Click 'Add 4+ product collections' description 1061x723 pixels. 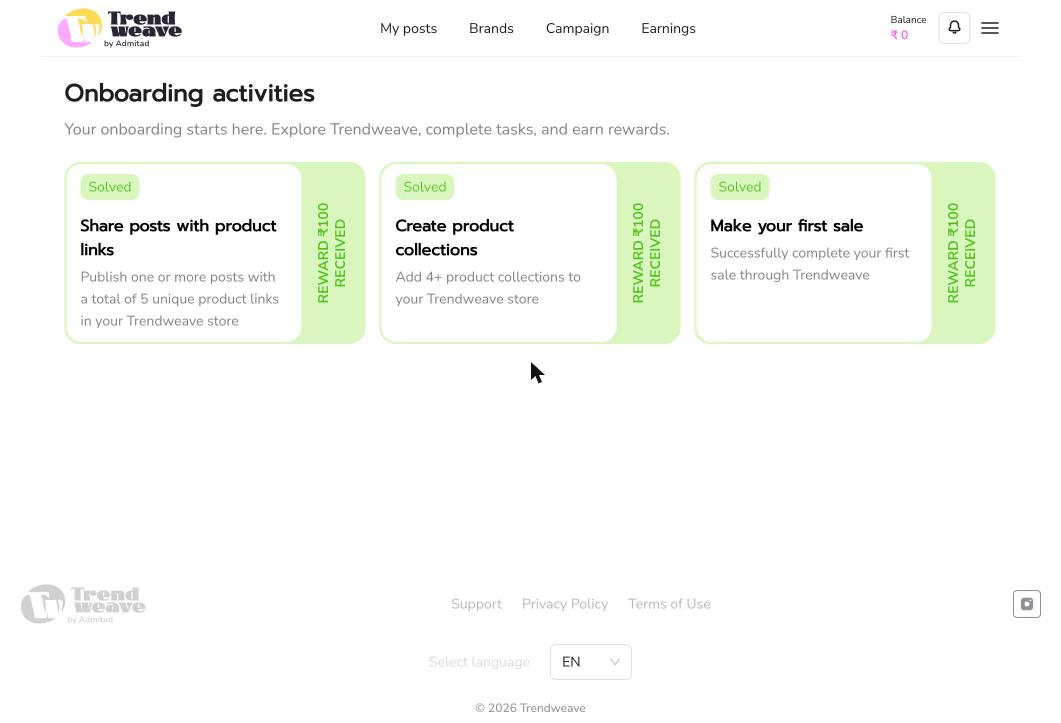tap(488, 288)
